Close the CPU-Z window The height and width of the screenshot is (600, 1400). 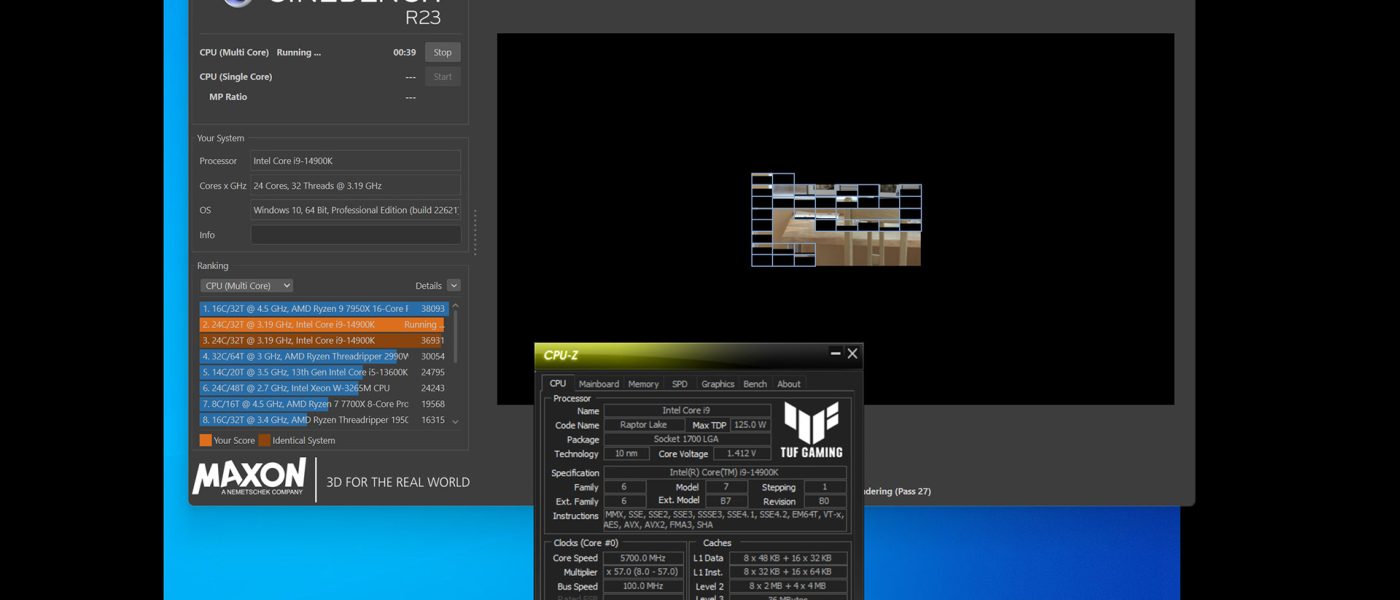pyautogui.click(x=852, y=354)
